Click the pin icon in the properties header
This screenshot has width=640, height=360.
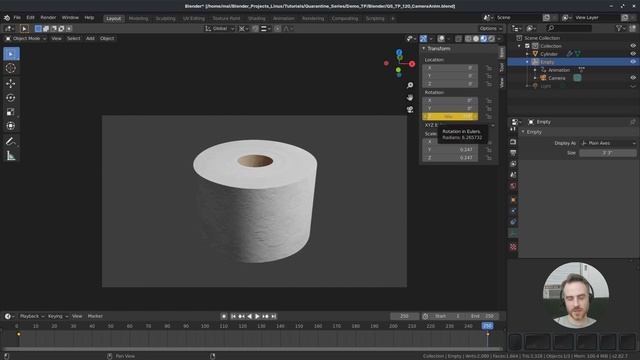coord(633,122)
